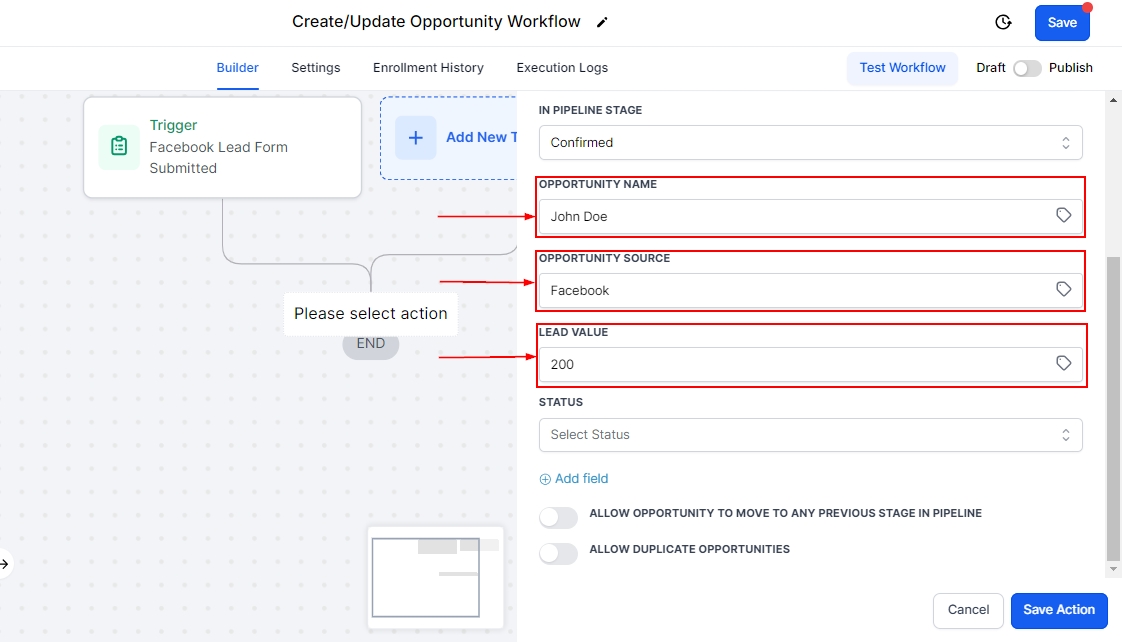This screenshot has width=1122, height=642.
Task: Click the tag icon in Opportunity Name field
Action: click(x=1064, y=216)
